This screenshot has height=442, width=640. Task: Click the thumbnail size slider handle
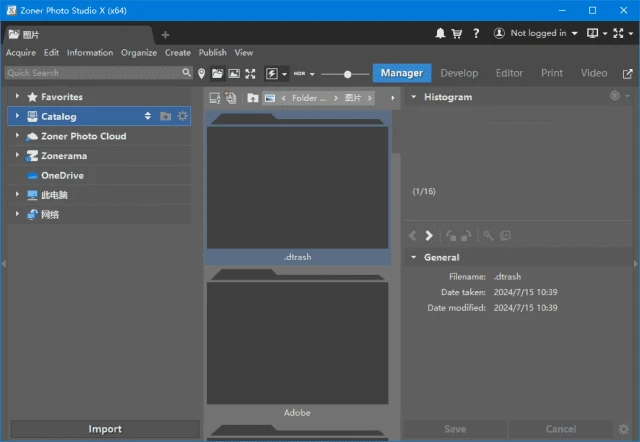(x=348, y=73)
